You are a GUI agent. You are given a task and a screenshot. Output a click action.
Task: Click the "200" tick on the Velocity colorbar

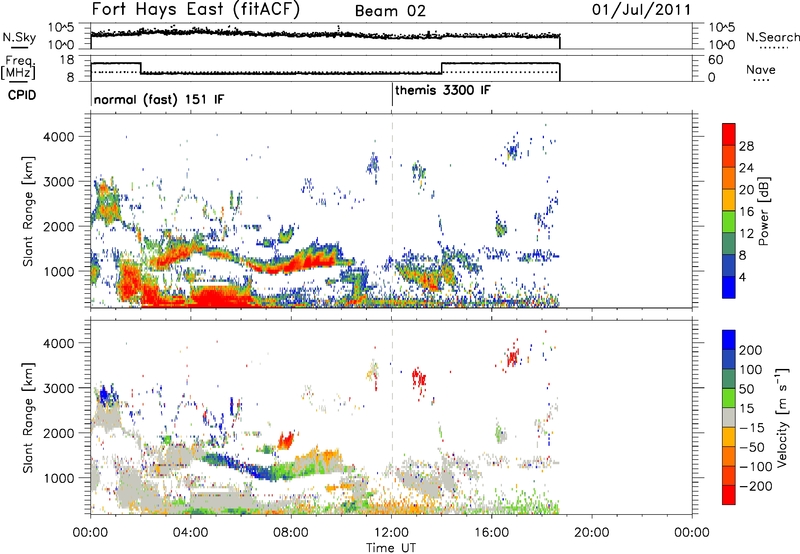point(751,350)
